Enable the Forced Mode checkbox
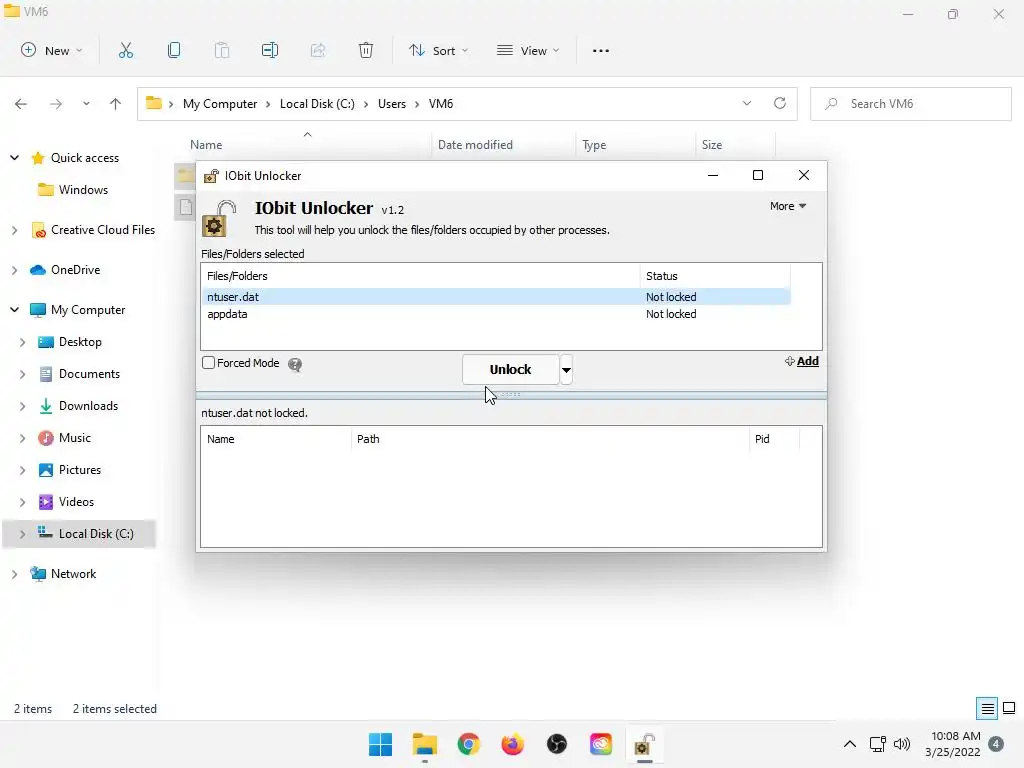The width and height of the screenshot is (1024, 768). click(x=208, y=362)
